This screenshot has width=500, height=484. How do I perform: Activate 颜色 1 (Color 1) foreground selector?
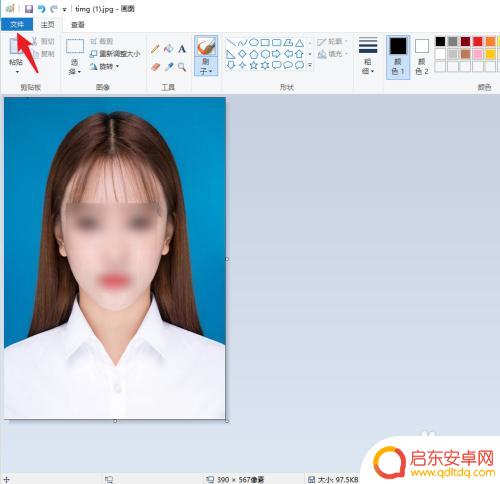[x=398, y=57]
